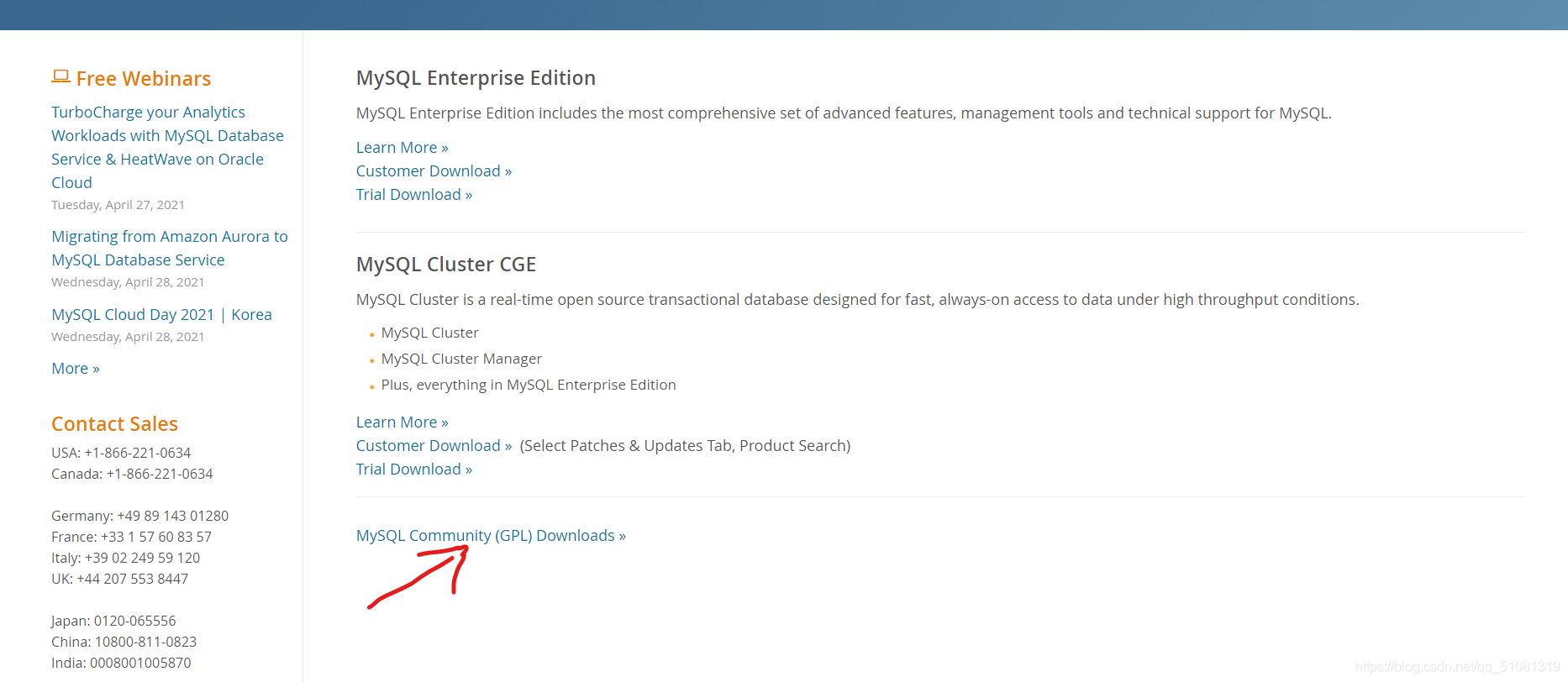This screenshot has width=1568, height=682.
Task: Click the UK phone number line
Action: pos(119,579)
